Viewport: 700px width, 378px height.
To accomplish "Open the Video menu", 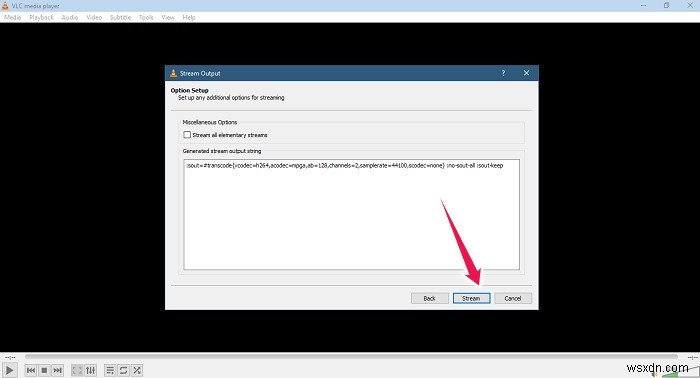I will tap(94, 17).
